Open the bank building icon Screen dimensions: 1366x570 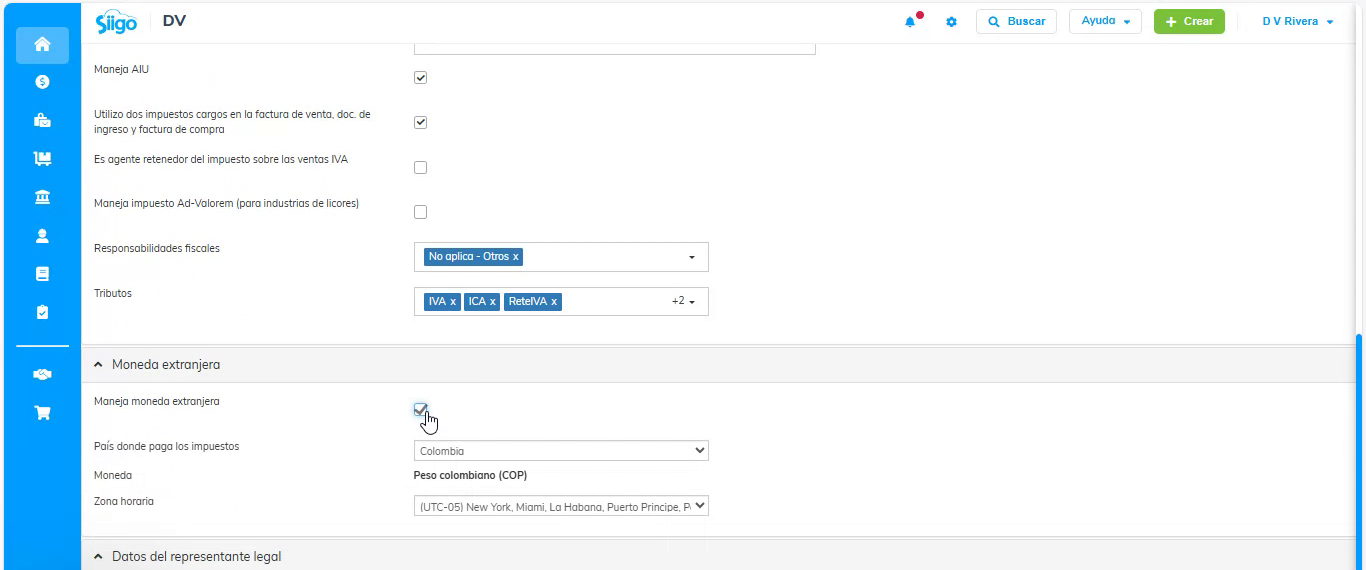pos(42,197)
